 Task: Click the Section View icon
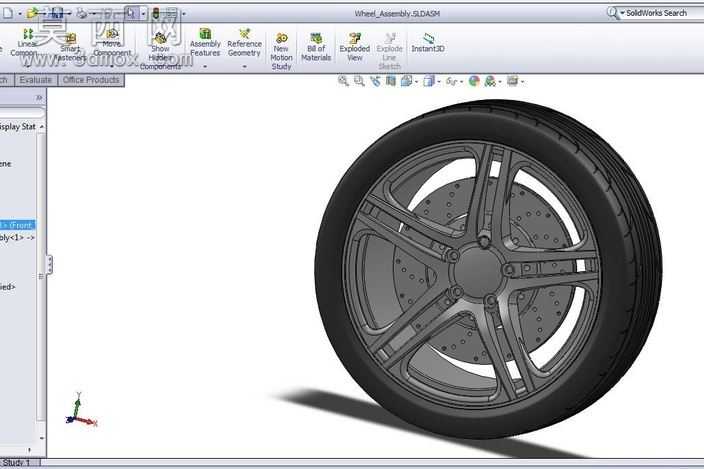[x=391, y=81]
